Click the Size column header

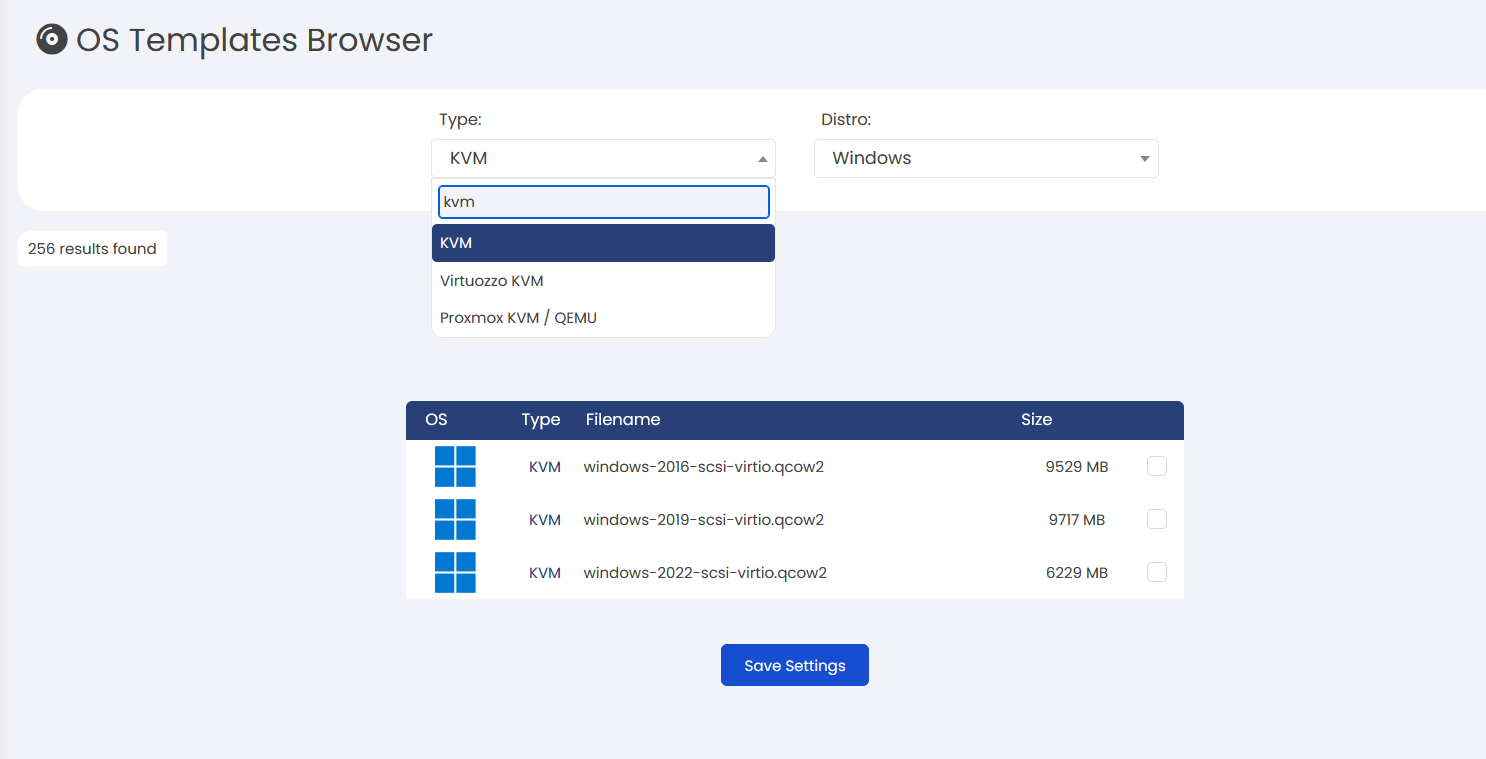(x=1036, y=419)
